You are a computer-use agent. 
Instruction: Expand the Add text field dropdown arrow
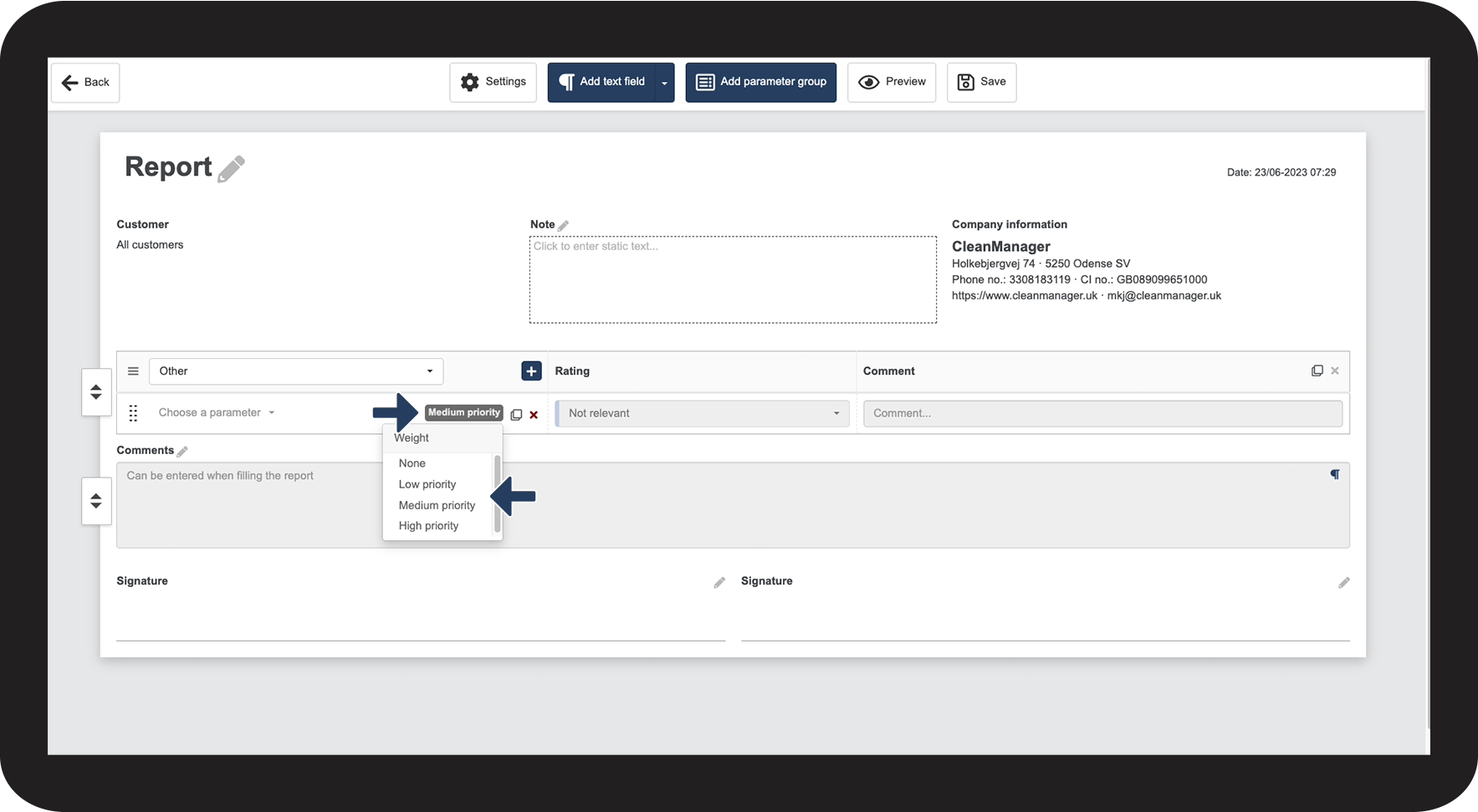click(665, 82)
